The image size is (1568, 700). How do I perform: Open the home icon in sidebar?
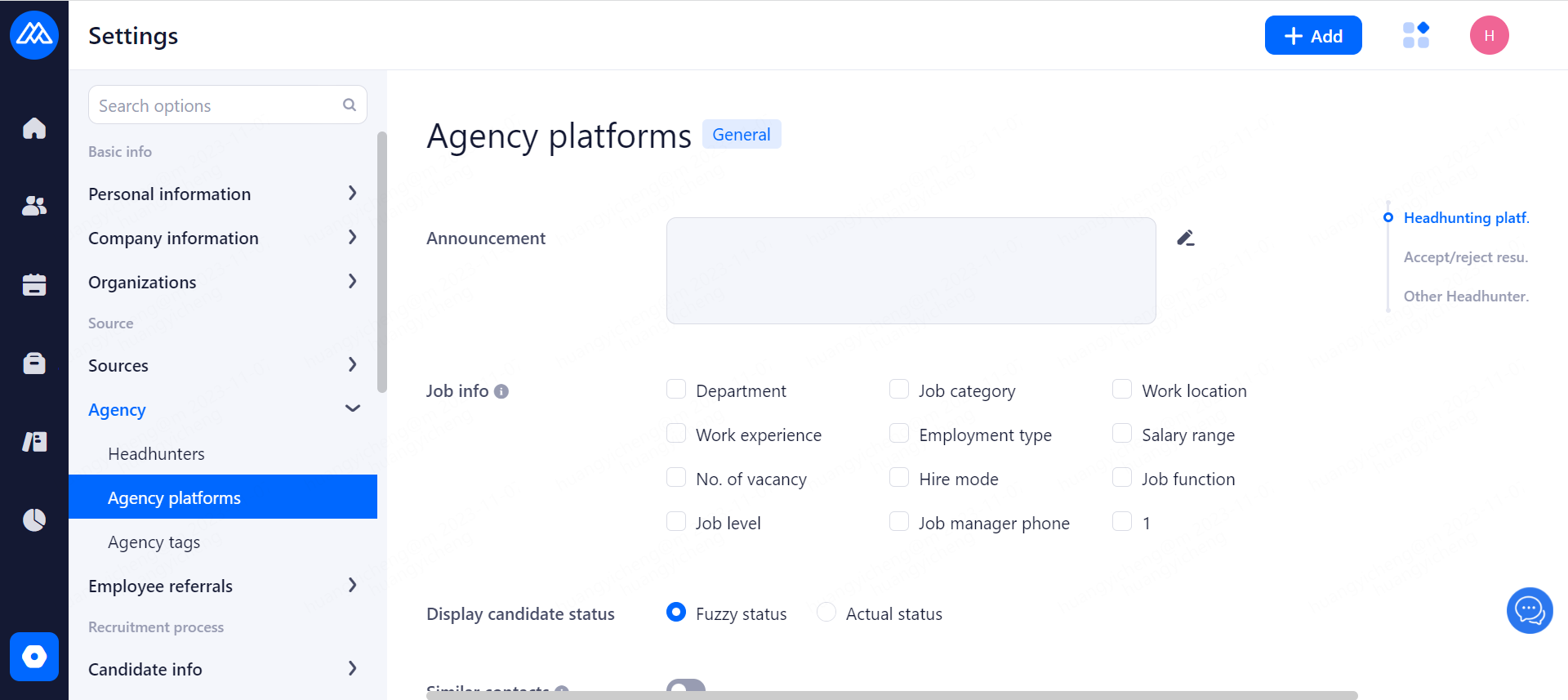[x=34, y=128]
